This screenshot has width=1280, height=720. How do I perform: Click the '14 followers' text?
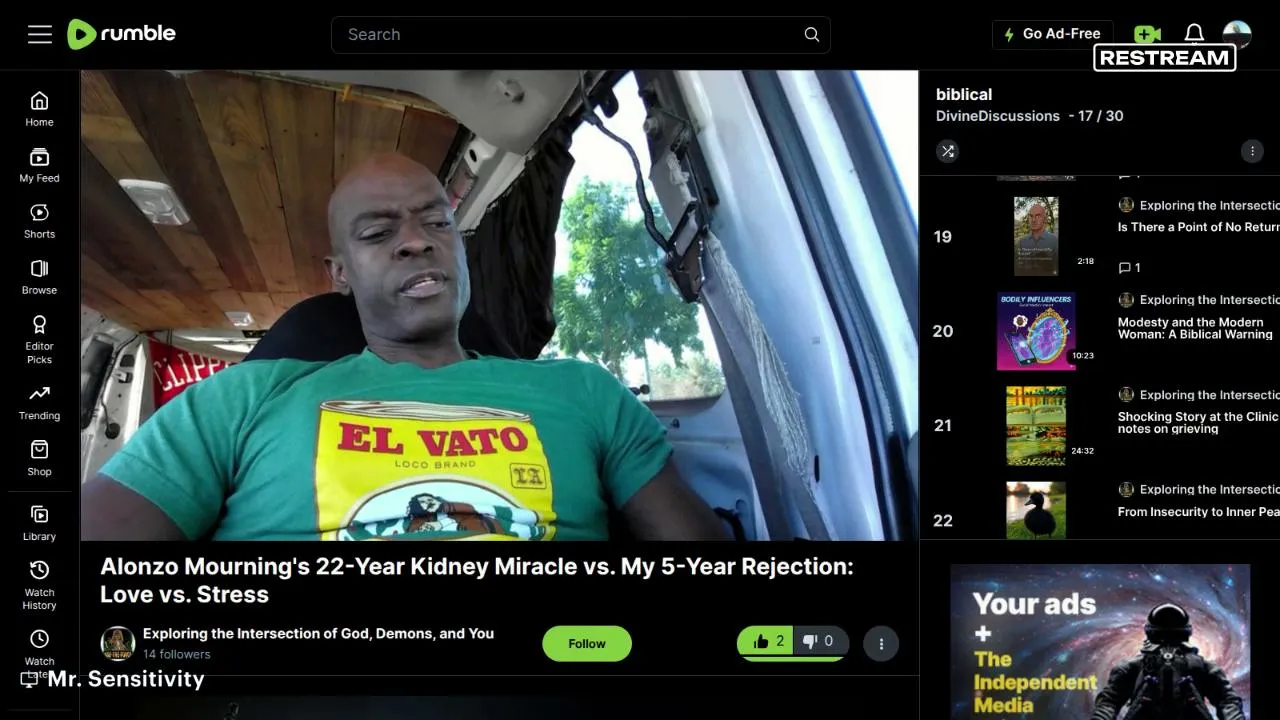177,654
